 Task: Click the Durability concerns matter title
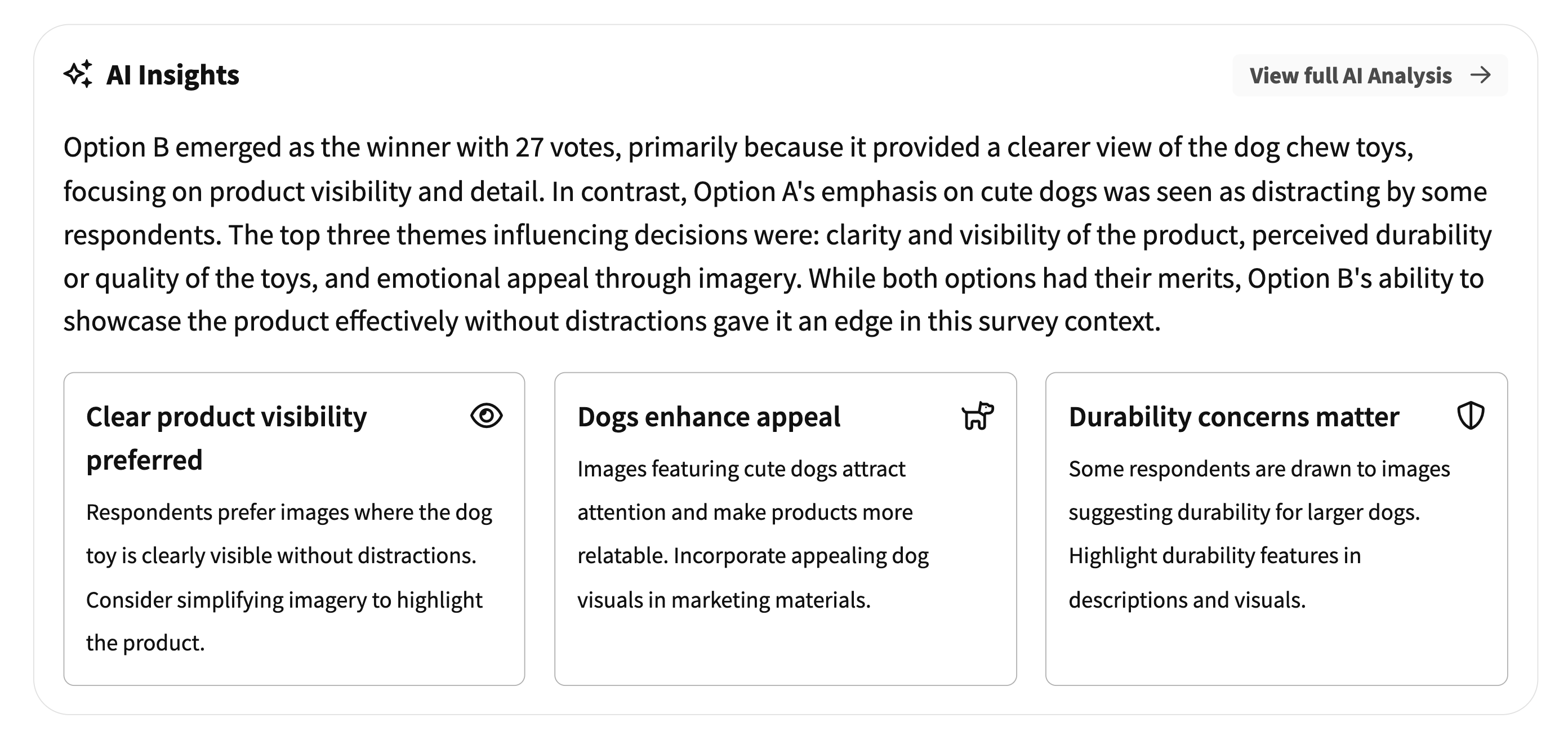[x=1234, y=417]
